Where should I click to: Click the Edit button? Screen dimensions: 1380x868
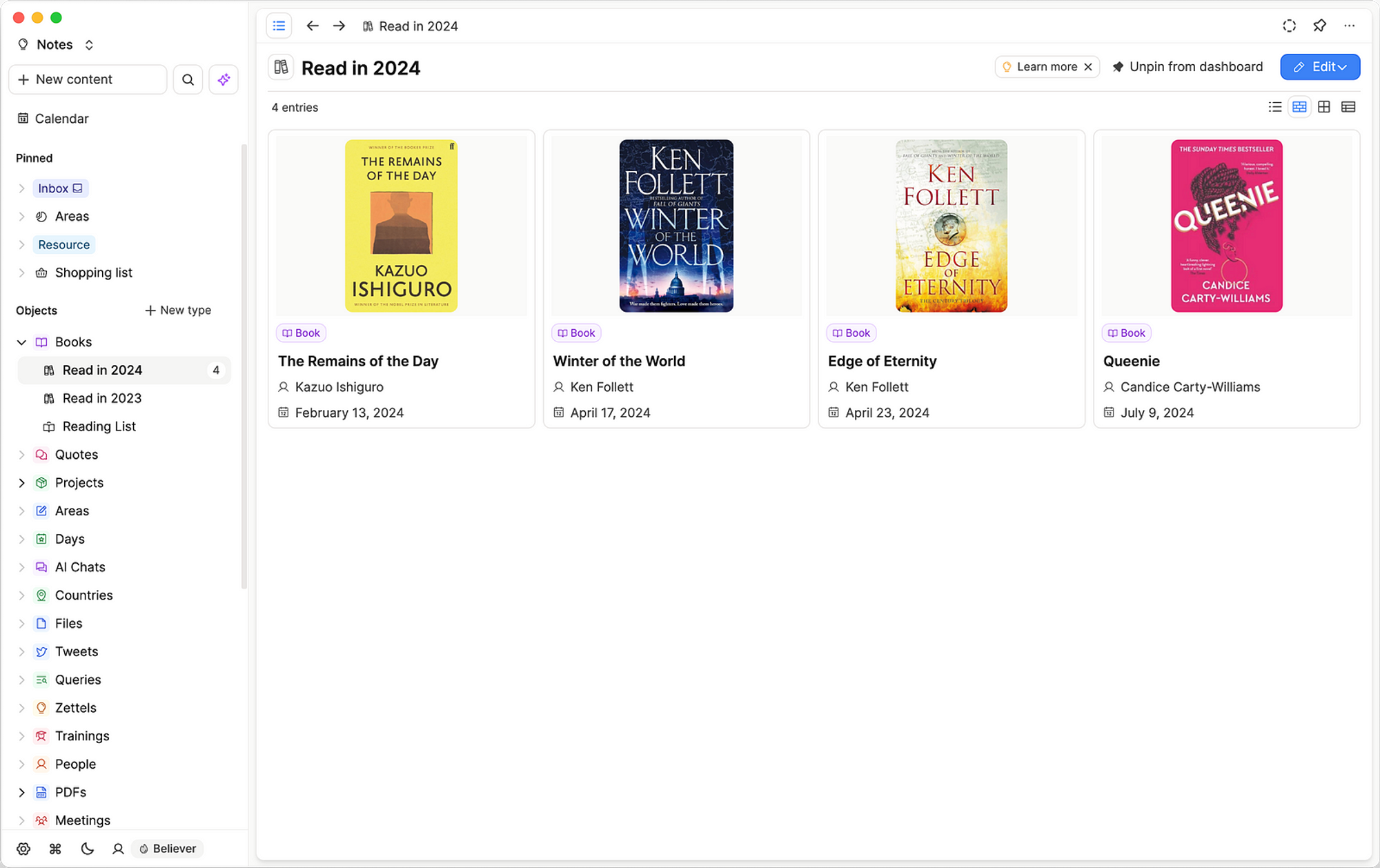click(1320, 67)
